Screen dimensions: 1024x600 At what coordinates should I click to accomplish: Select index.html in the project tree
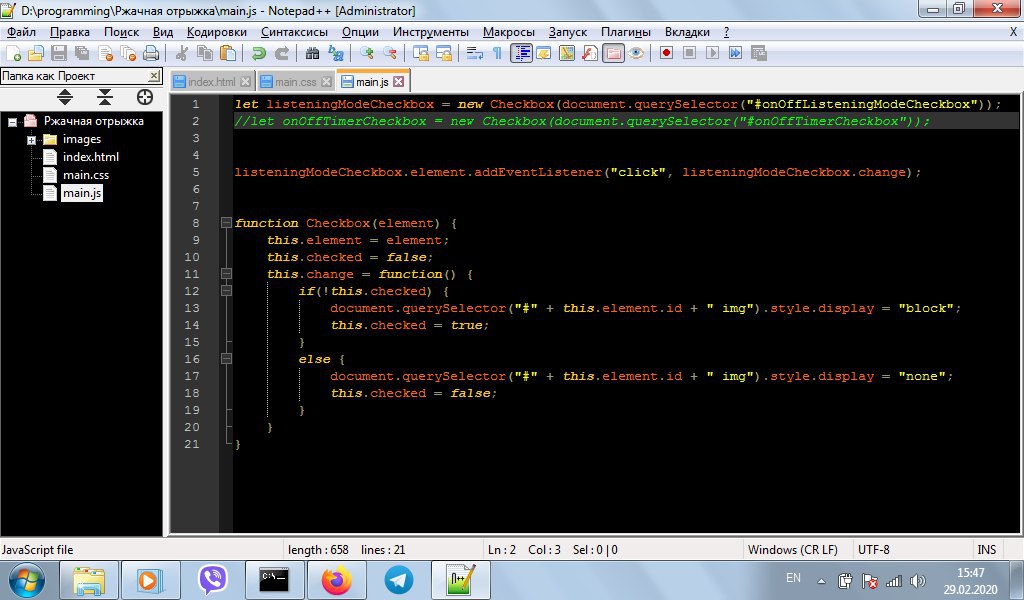(91, 157)
